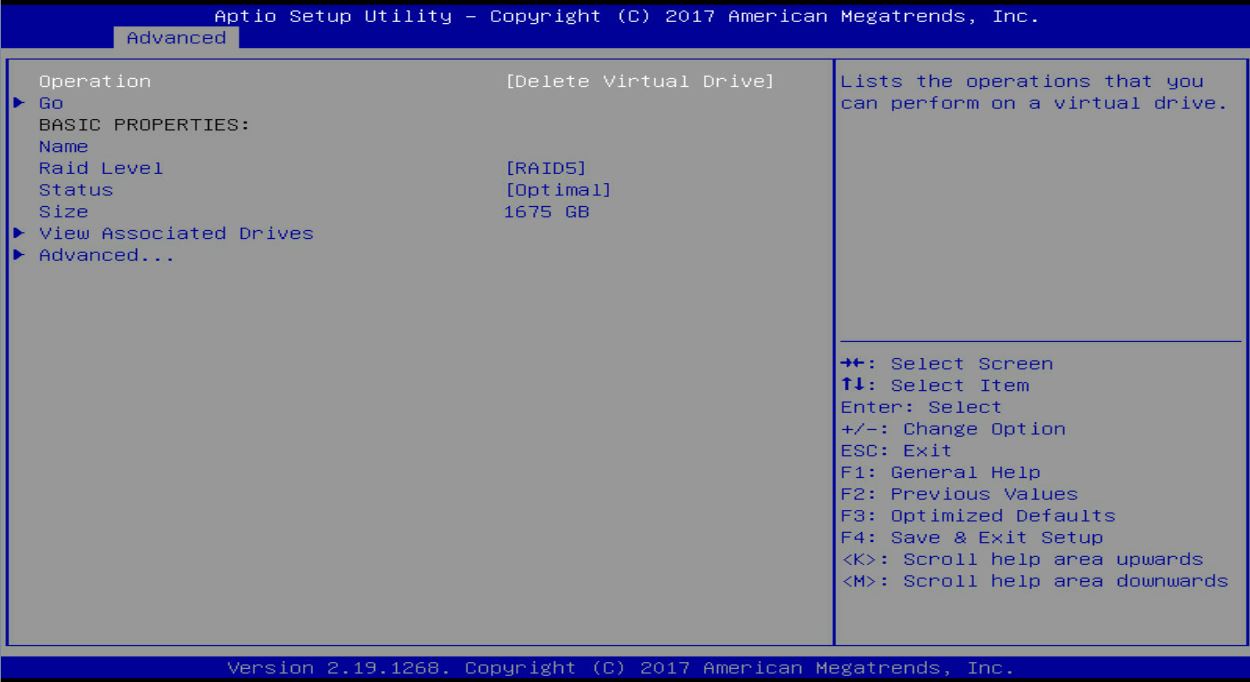
Task: Click the Select Item key hint
Action: point(934,386)
